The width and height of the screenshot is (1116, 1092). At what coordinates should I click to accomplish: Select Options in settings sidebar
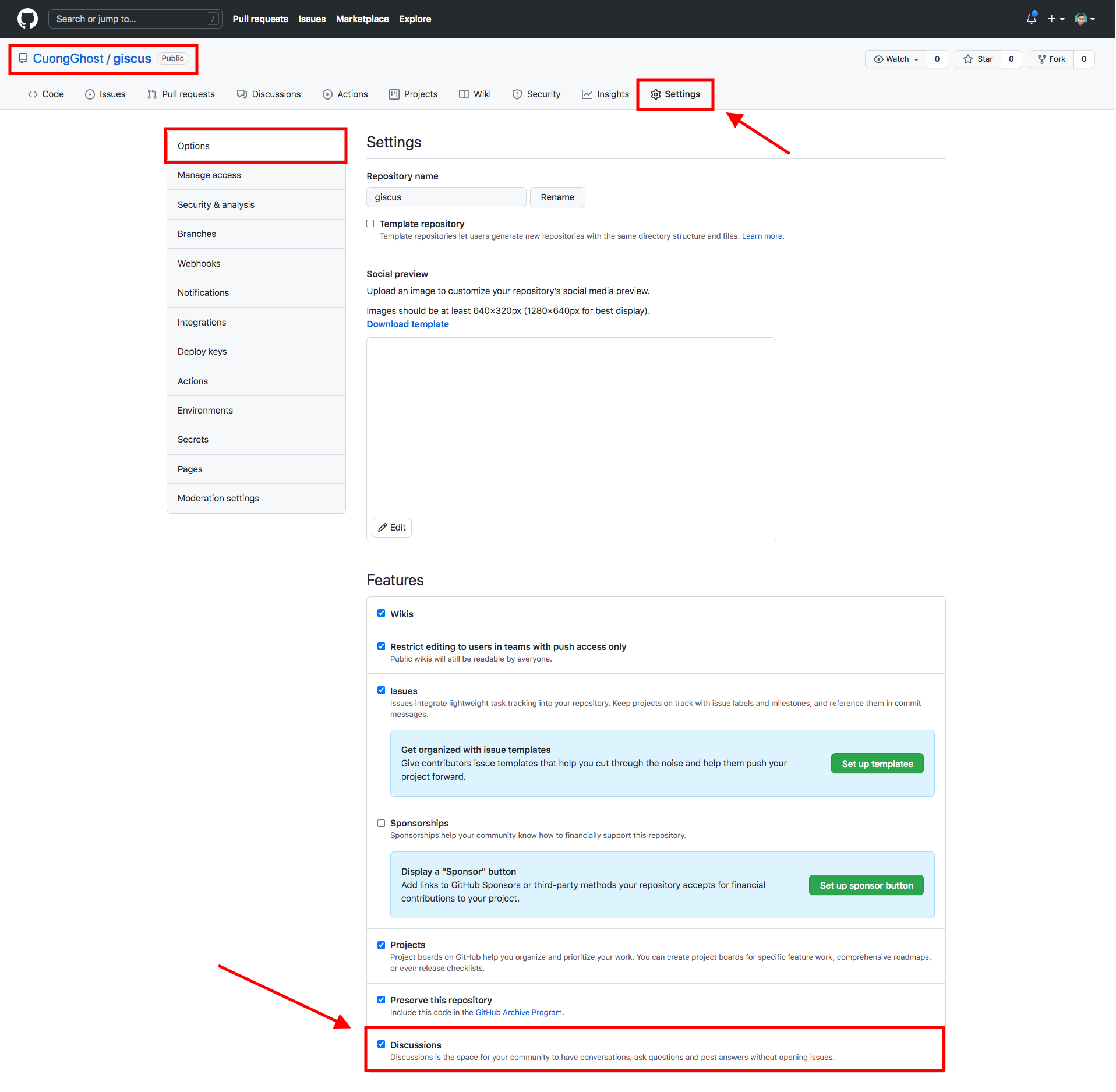click(x=256, y=146)
